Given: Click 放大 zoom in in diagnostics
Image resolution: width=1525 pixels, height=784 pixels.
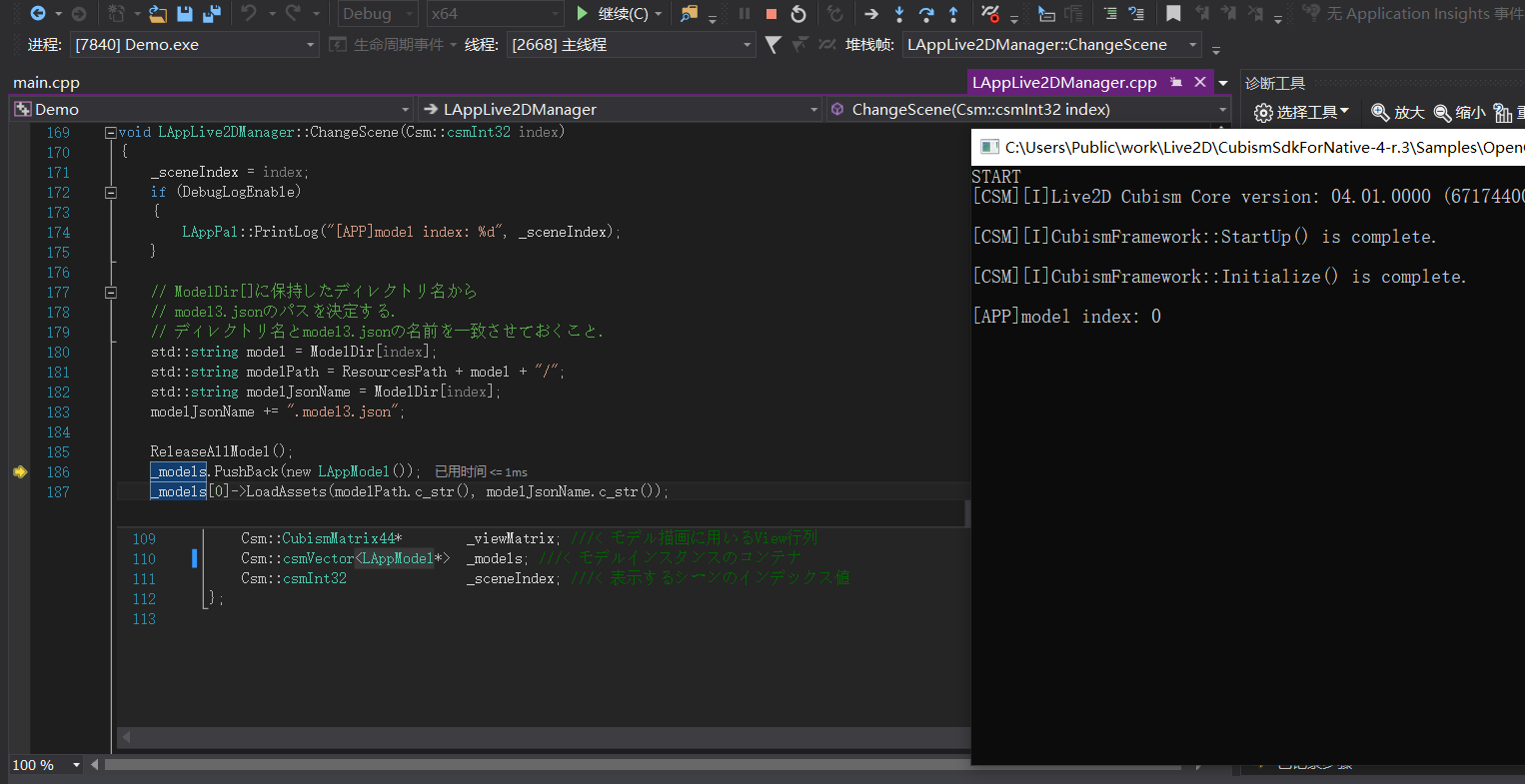Looking at the screenshot, I should point(1397,113).
